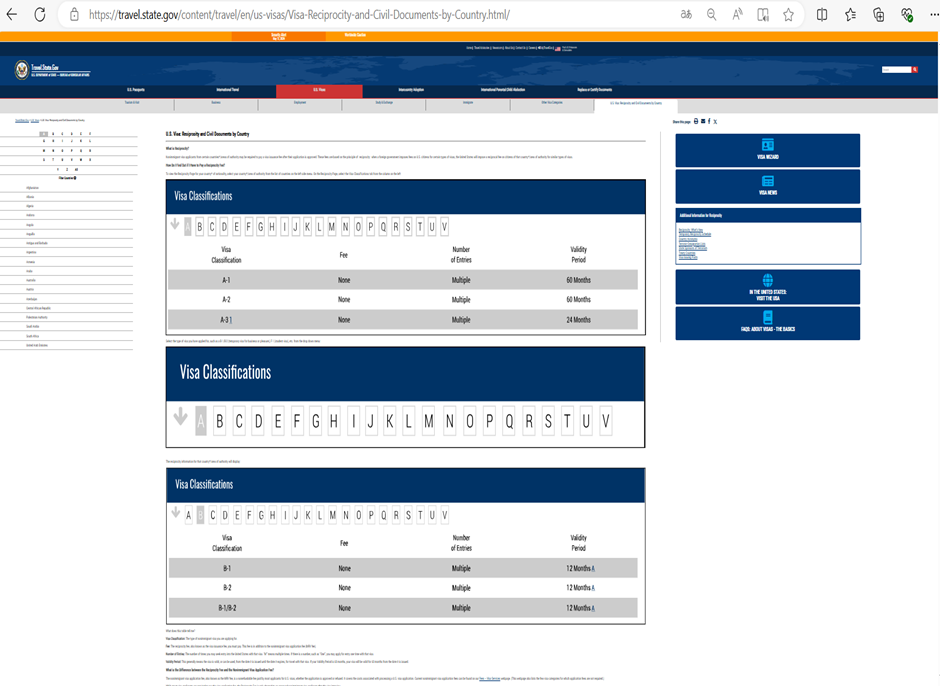Click the footnote 1 link beside A-3
This screenshot has width=940, height=686.
tap(231, 320)
